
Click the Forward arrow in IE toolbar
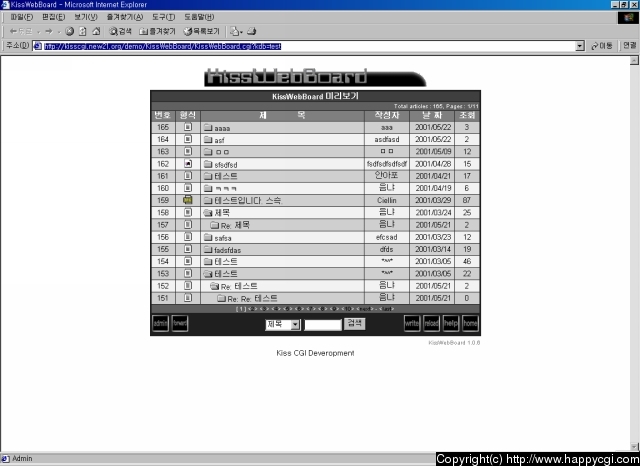[x=49, y=31]
